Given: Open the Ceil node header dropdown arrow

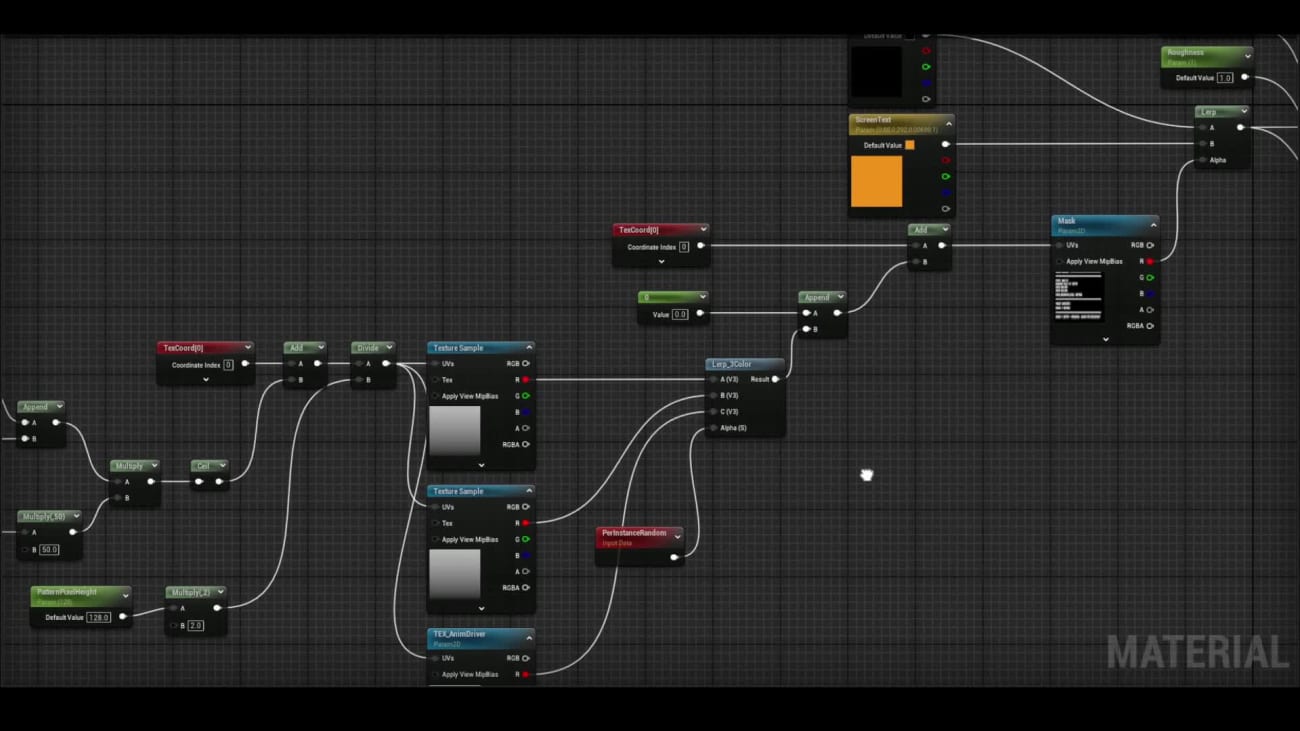Looking at the screenshot, I should 222,466.
